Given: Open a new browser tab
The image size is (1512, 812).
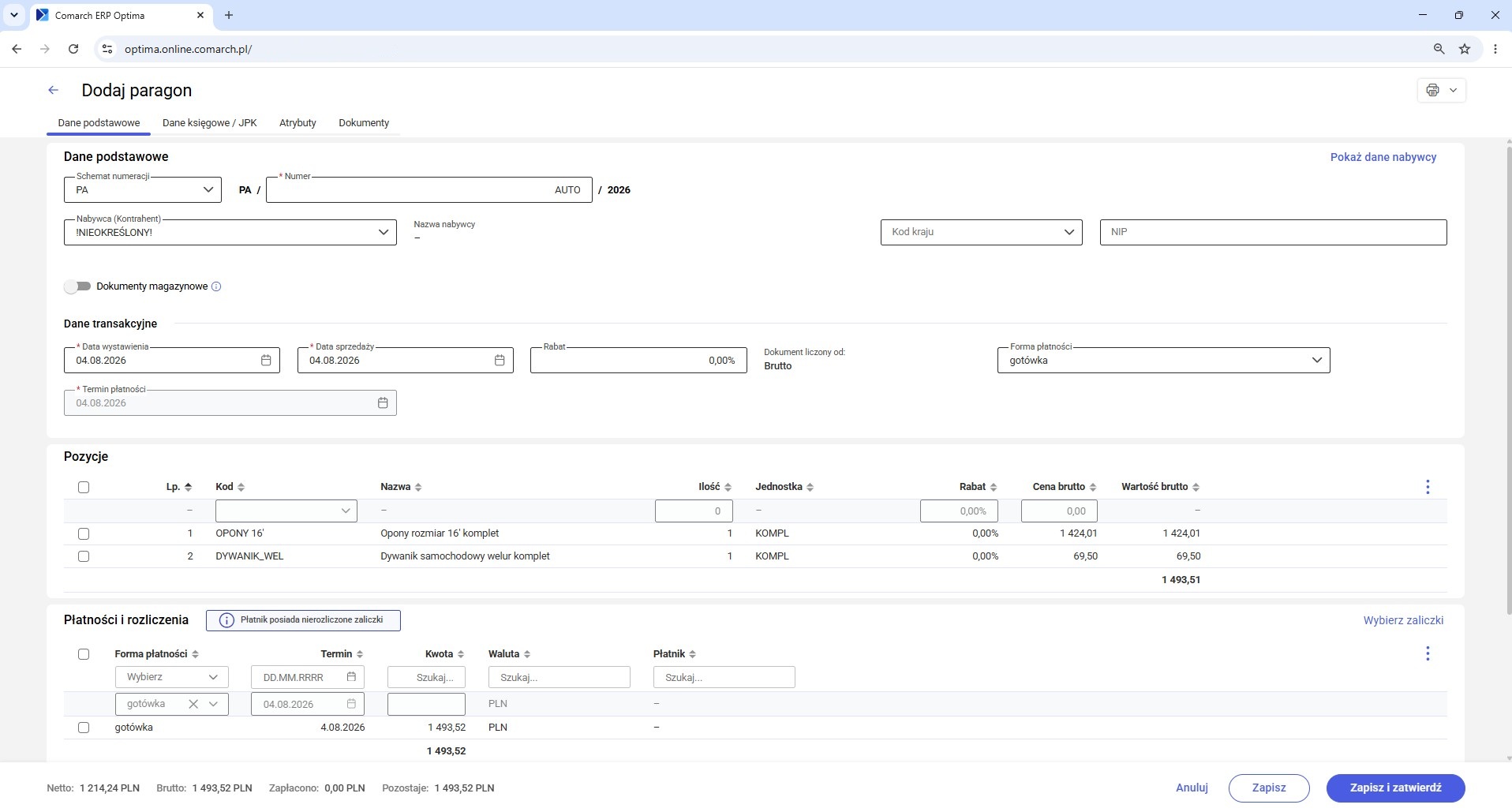Looking at the screenshot, I should 229,15.
